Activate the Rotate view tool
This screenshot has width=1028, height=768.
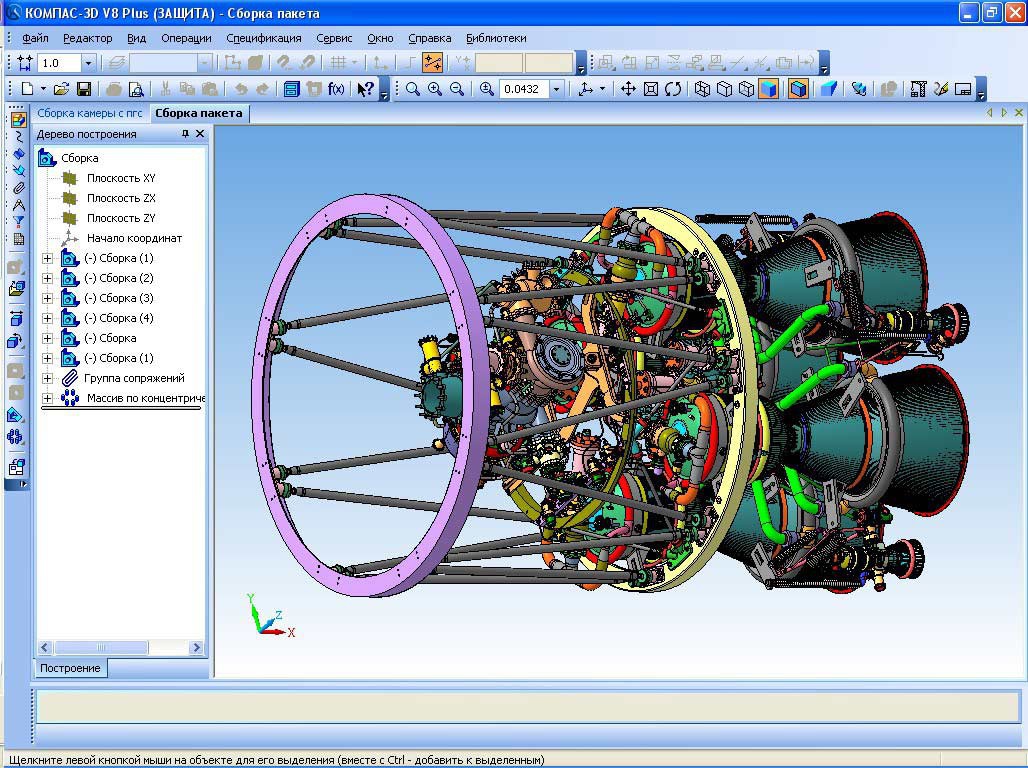point(673,89)
